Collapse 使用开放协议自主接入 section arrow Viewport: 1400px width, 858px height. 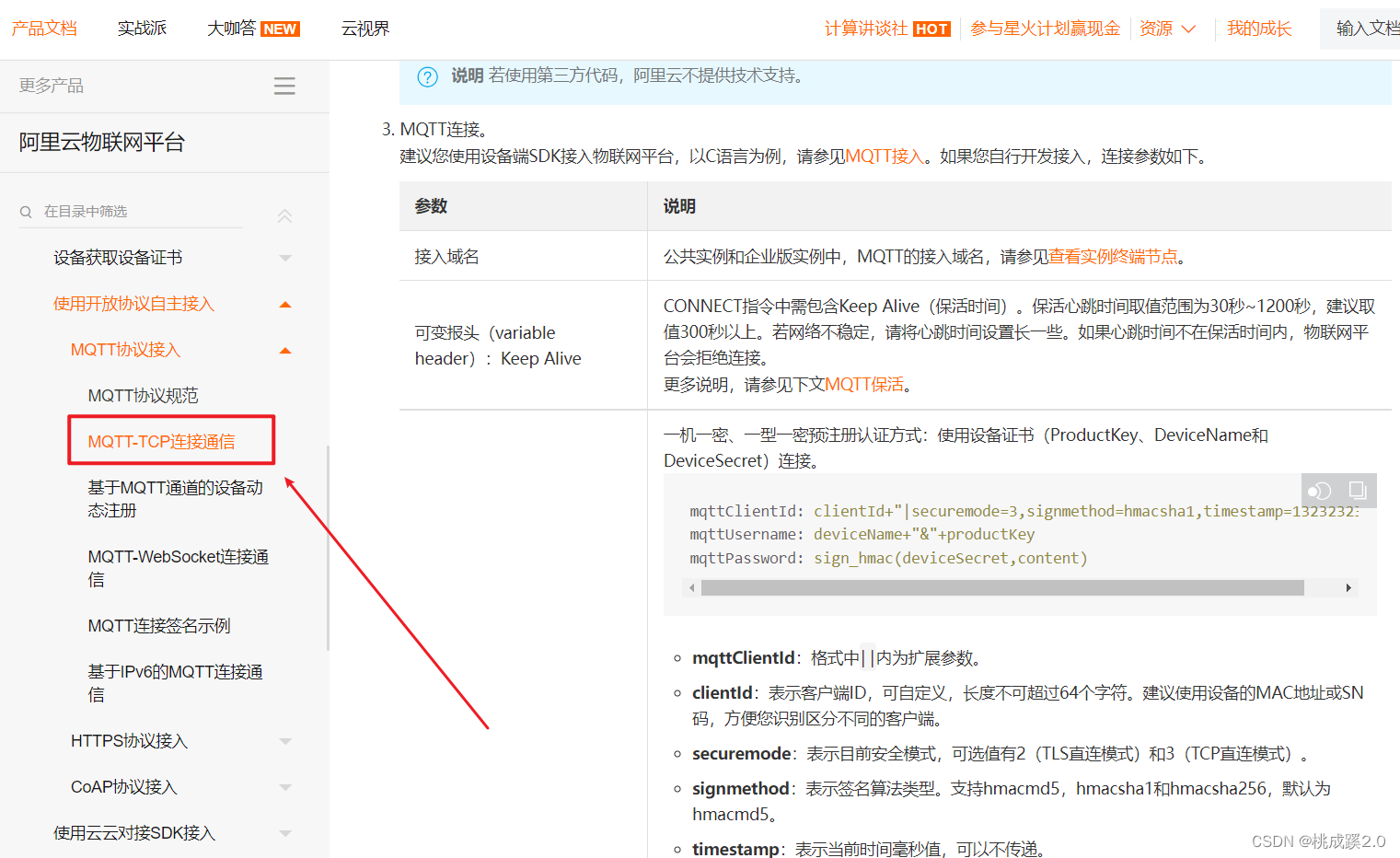coord(285,305)
